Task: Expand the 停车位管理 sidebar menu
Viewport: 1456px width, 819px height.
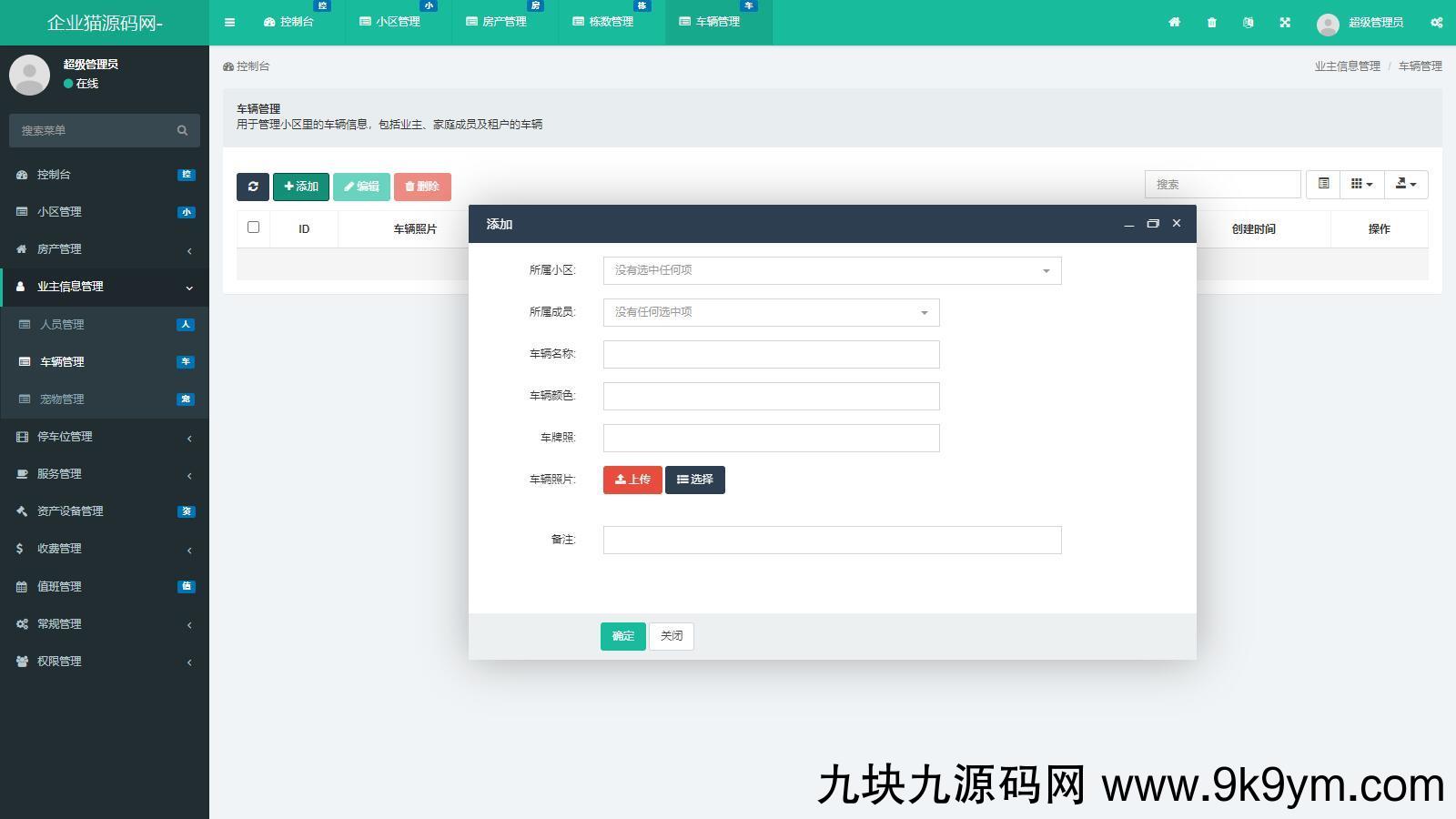Action: pos(105,437)
